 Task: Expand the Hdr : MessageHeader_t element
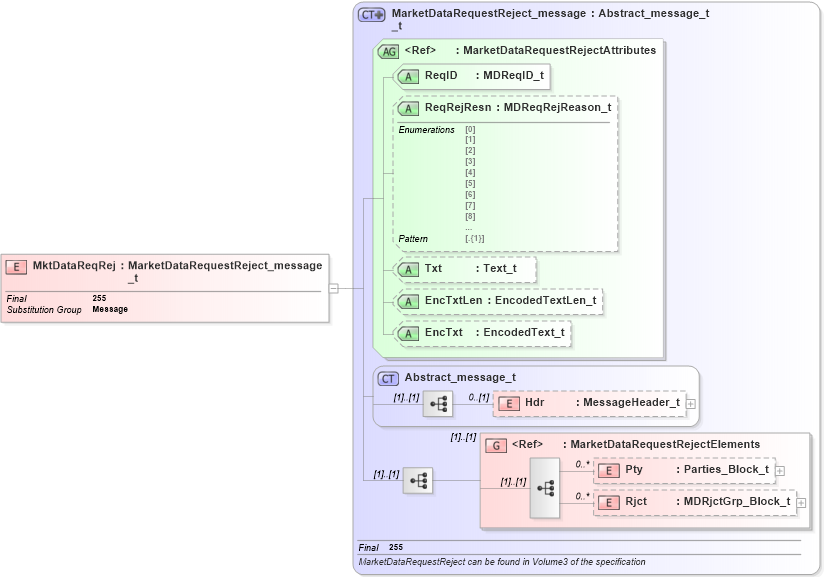(690, 403)
